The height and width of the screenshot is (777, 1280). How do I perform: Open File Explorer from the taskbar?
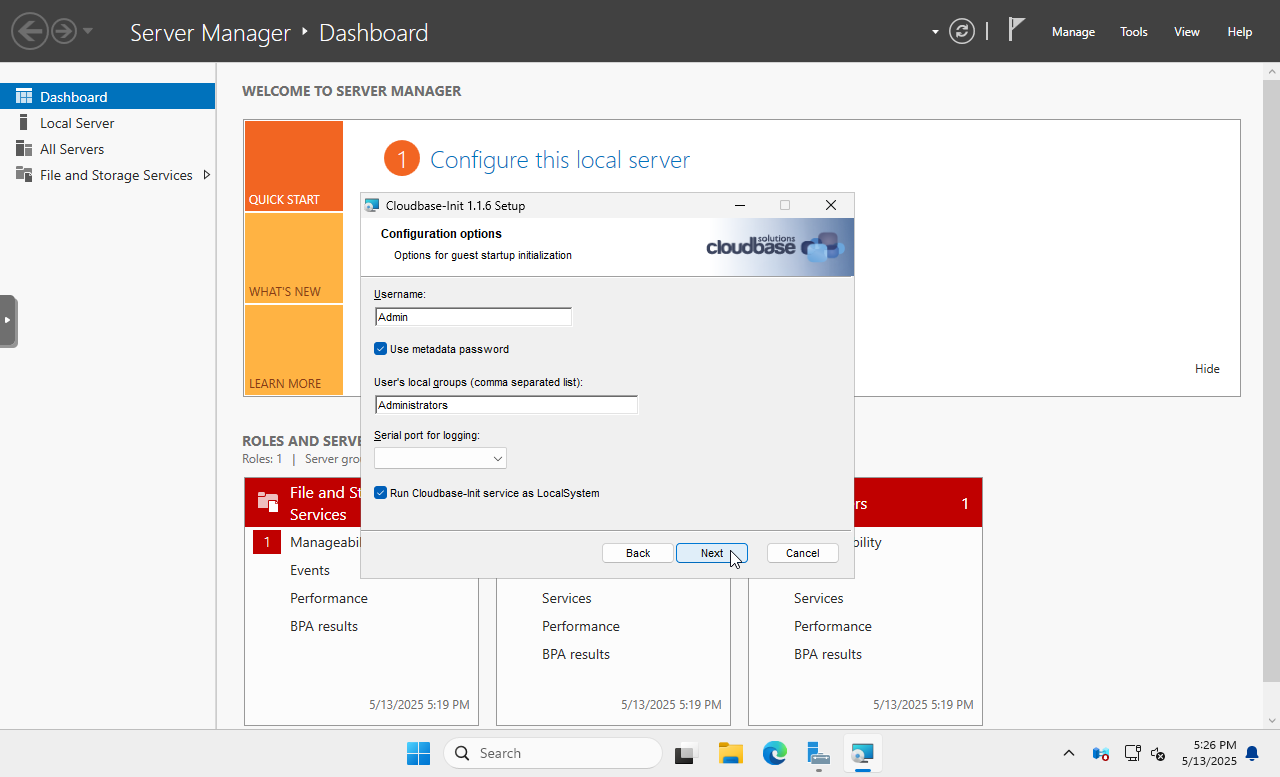click(730, 753)
